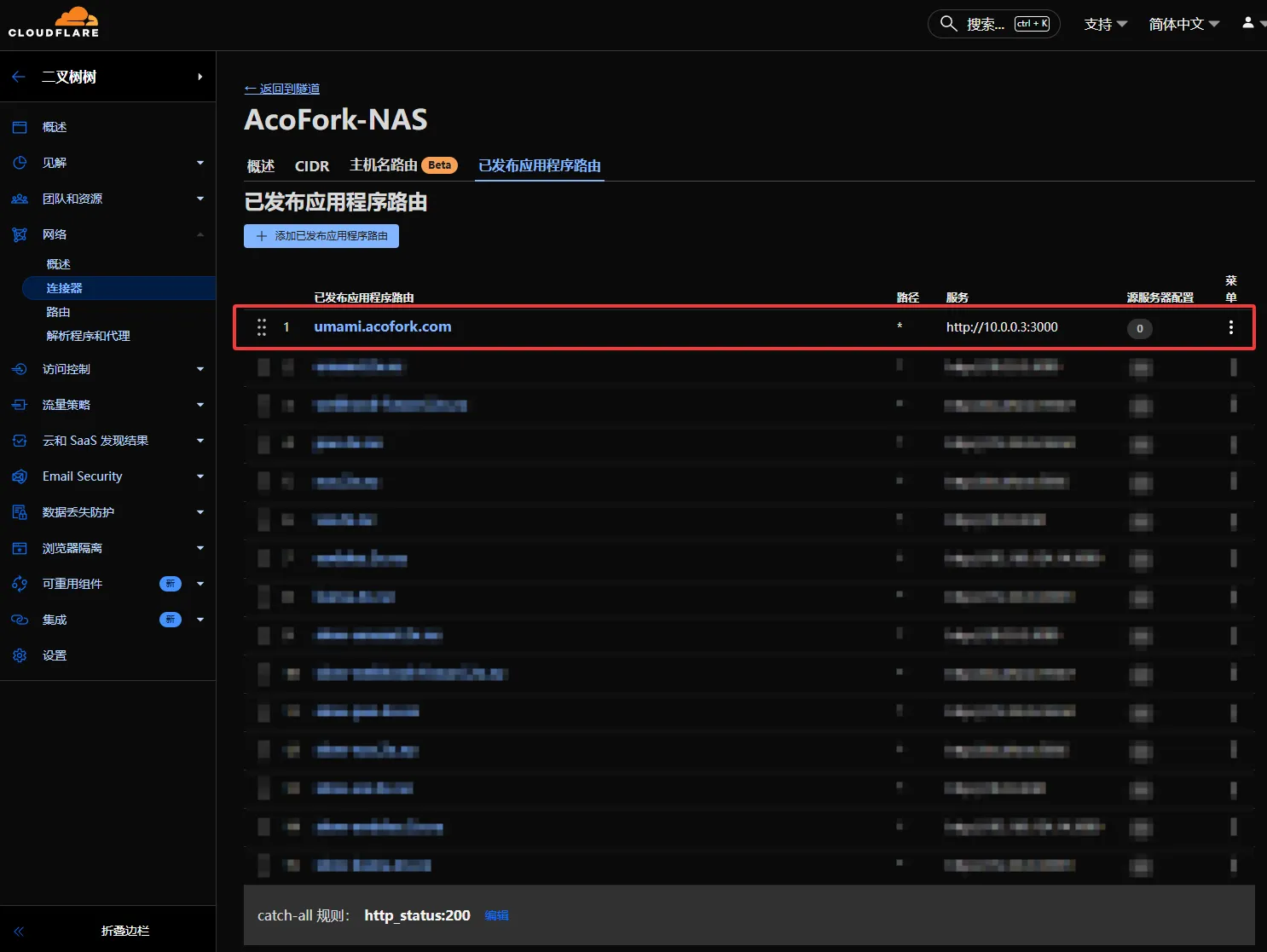1267x952 pixels.
Task: Click the Cloudflare logo
Action: coord(54,23)
